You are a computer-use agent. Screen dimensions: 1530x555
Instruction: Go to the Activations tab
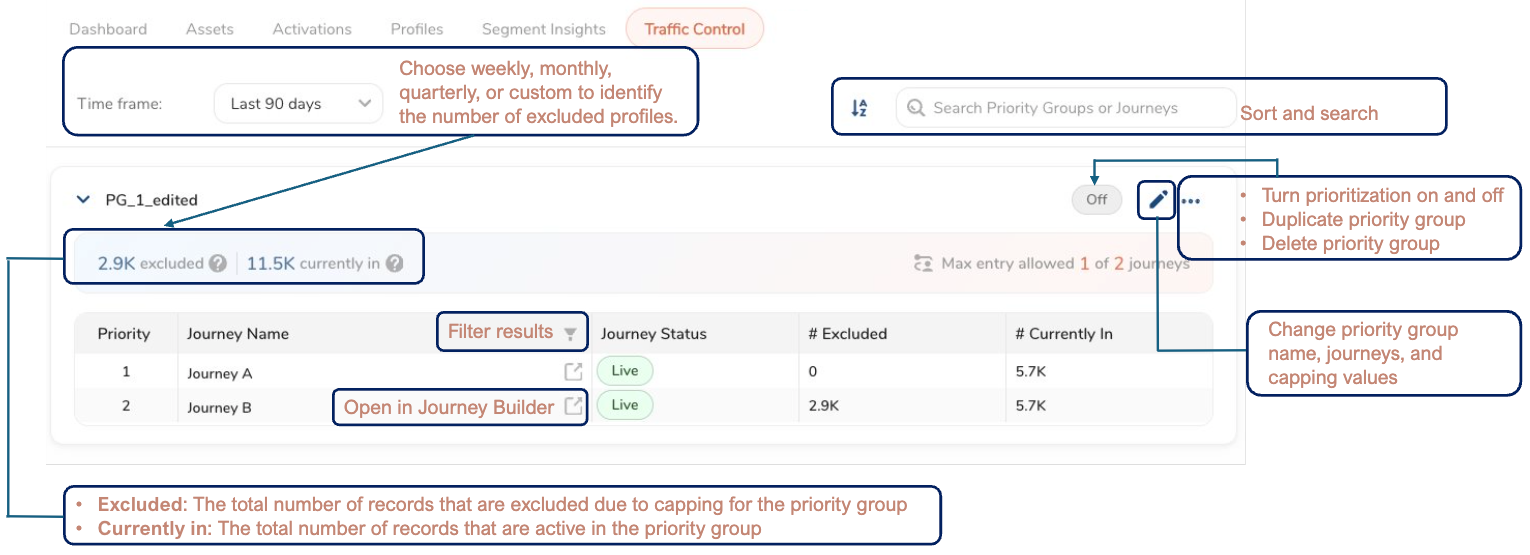click(x=312, y=29)
